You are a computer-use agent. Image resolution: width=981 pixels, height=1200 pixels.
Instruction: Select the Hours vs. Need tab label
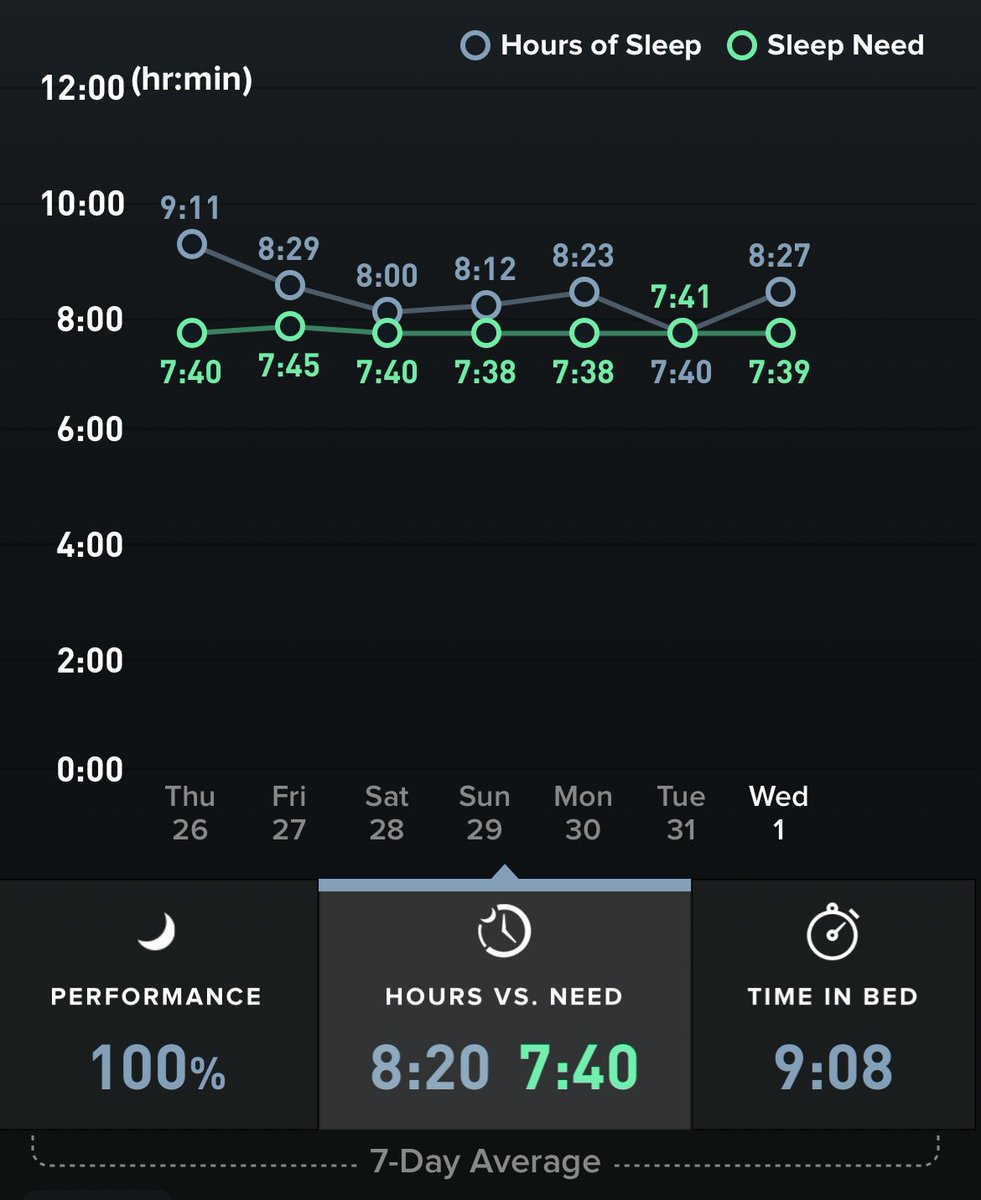504,997
